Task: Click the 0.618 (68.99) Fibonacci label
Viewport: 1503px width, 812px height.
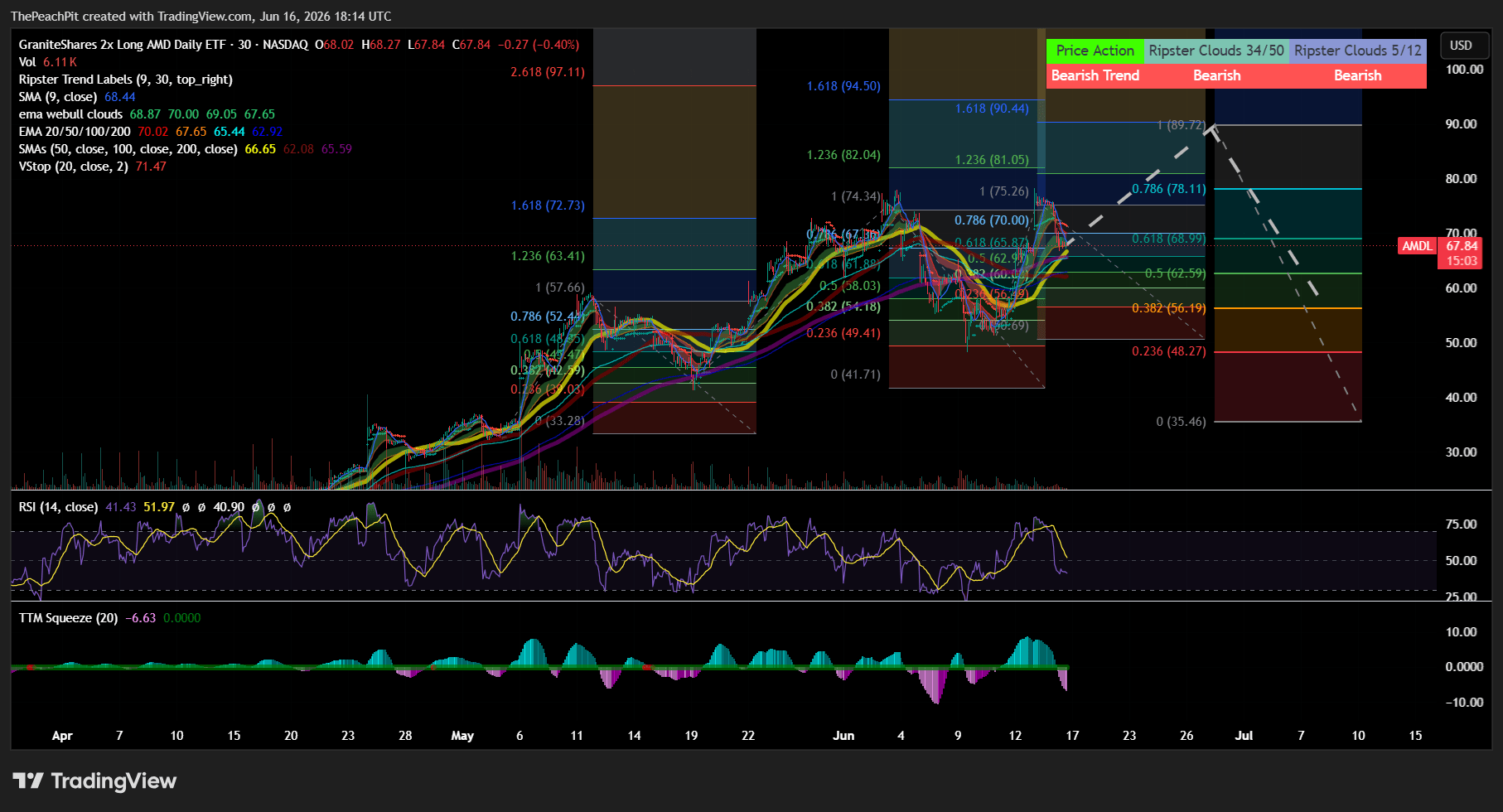Action: pos(1169,239)
